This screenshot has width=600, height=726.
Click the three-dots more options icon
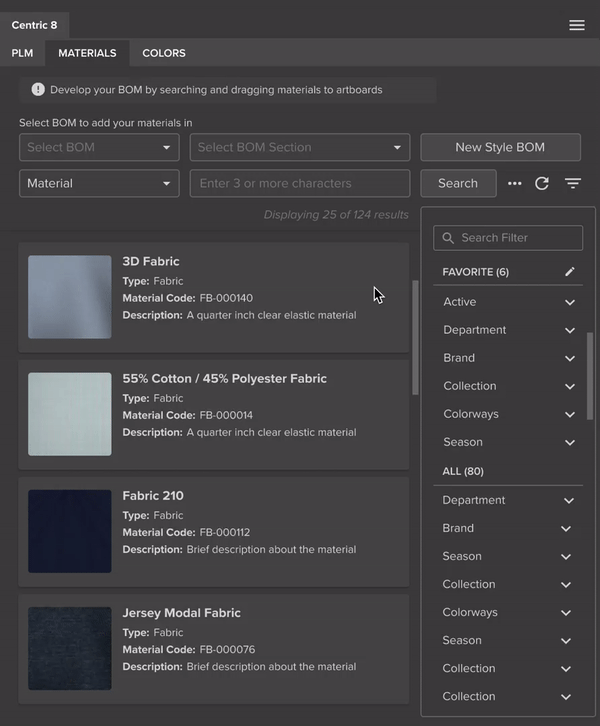click(515, 183)
